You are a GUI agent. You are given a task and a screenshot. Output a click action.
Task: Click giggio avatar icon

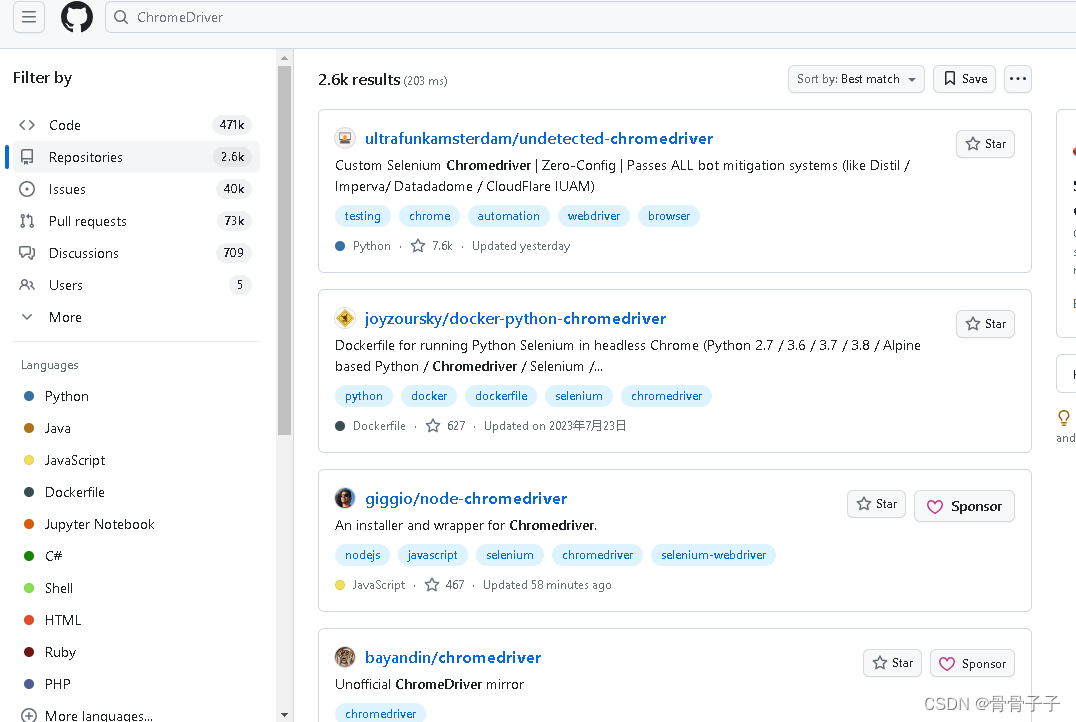344,498
